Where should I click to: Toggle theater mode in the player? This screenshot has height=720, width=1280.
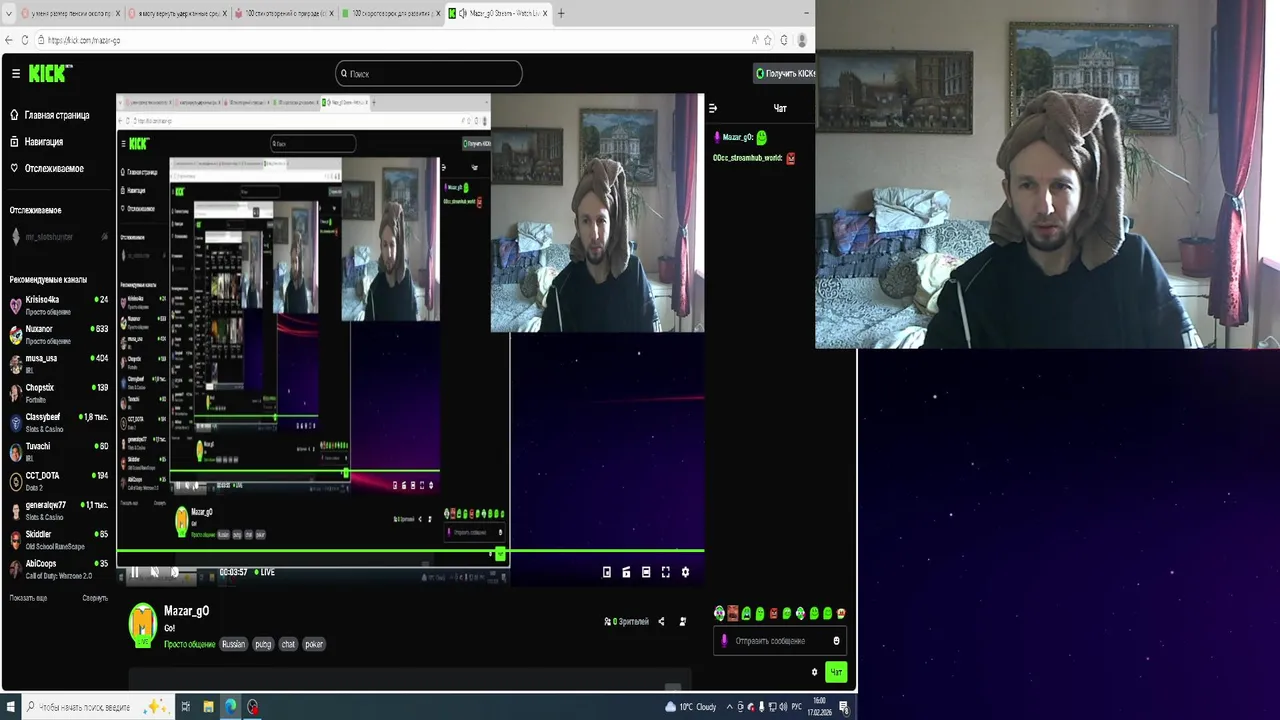tap(646, 572)
